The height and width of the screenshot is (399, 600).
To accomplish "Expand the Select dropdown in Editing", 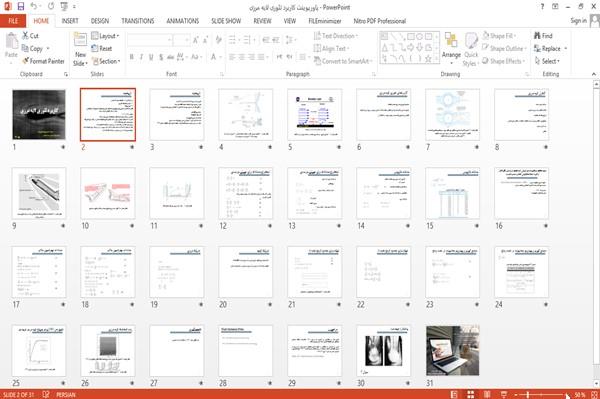I will point(547,61).
